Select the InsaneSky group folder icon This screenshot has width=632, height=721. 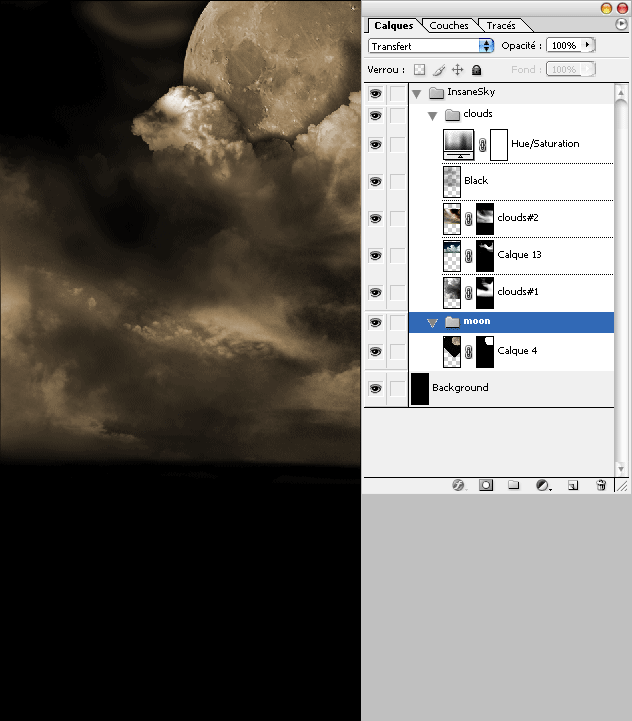pos(436,93)
